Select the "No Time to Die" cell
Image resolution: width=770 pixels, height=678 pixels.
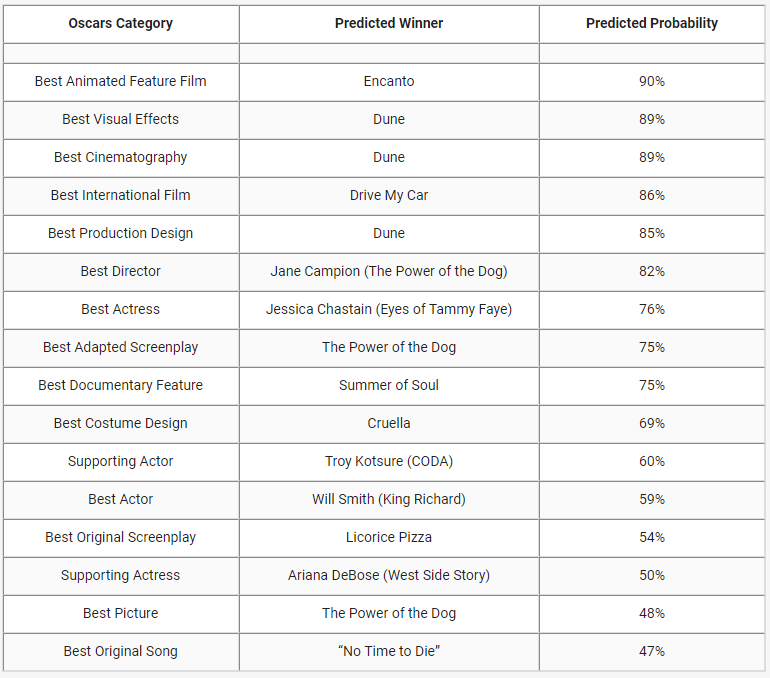(x=389, y=651)
